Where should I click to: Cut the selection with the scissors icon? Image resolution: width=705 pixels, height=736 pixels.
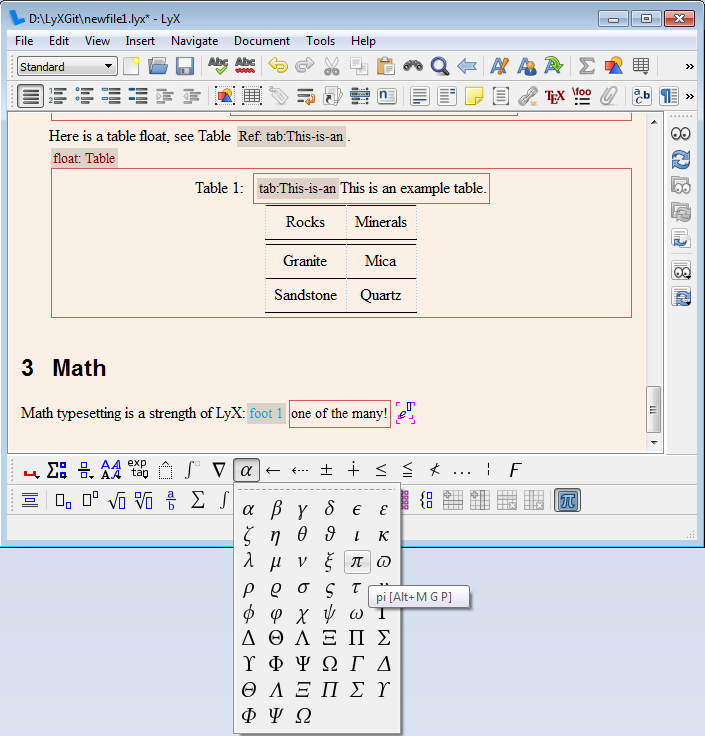tap(332, 66)
